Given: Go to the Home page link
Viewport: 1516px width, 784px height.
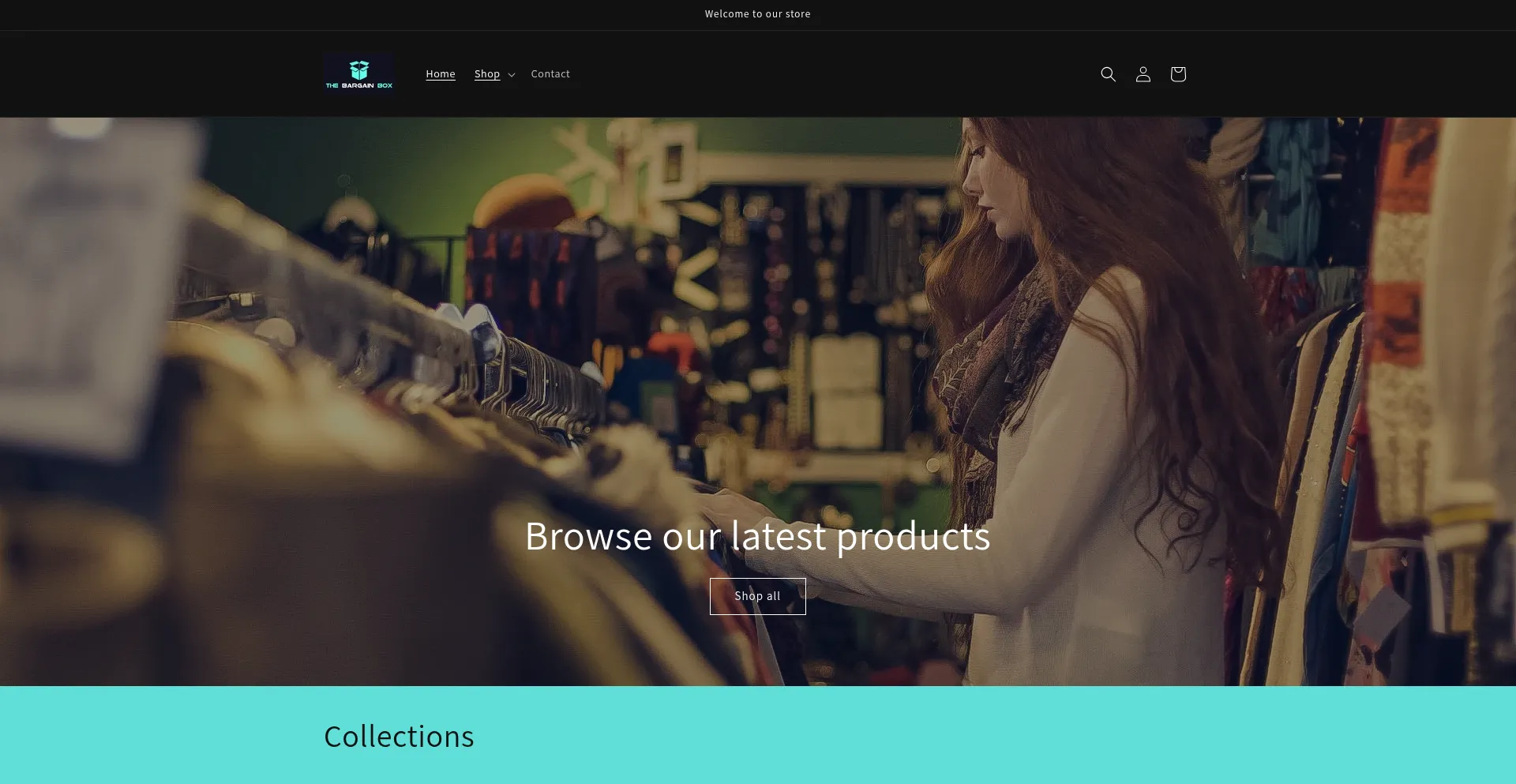Looking at the screenshot, I should click(x=441, y=74).
